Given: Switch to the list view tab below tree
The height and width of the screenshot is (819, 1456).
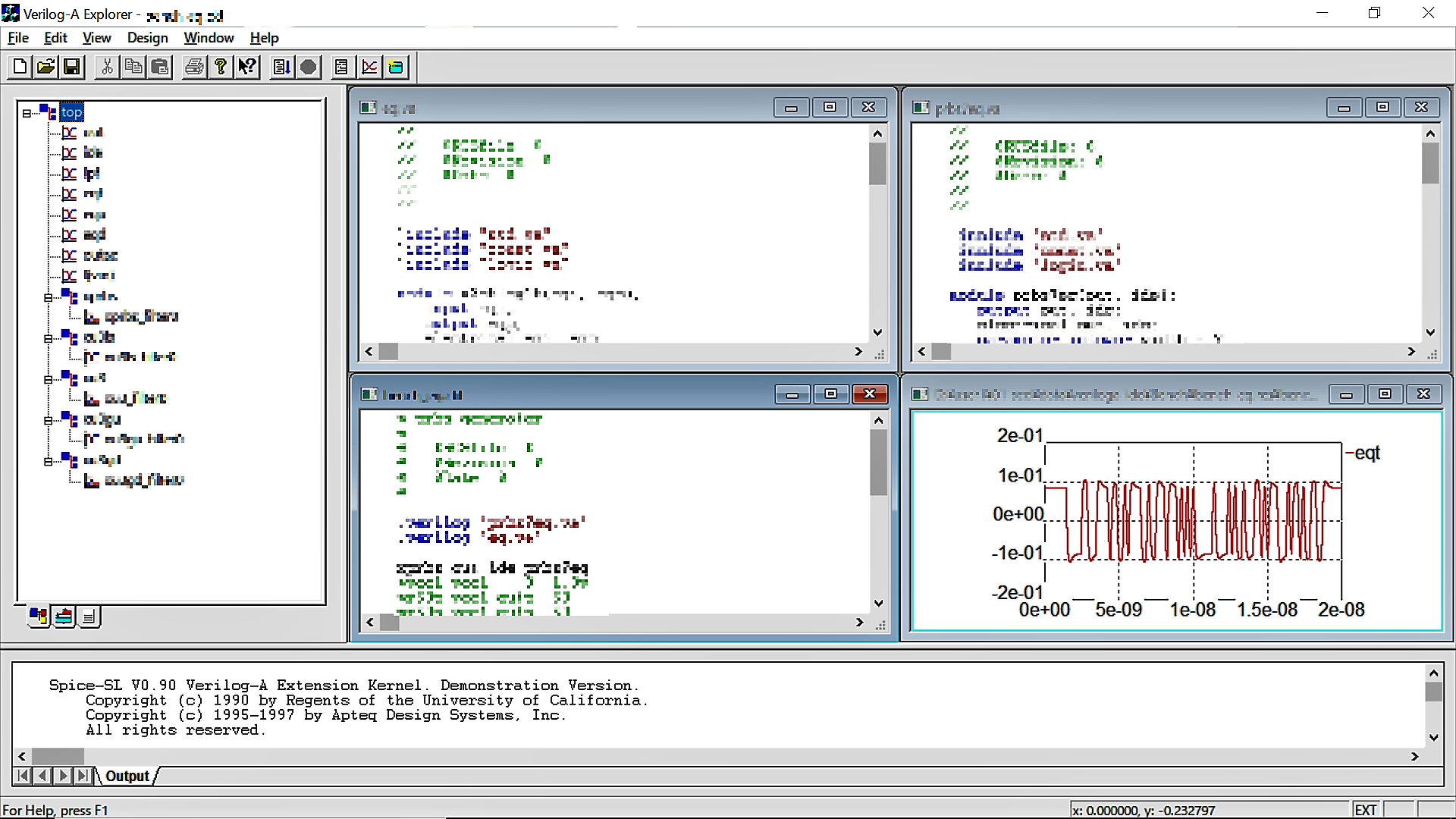Looking at the screenshot, I should [89, 617].
